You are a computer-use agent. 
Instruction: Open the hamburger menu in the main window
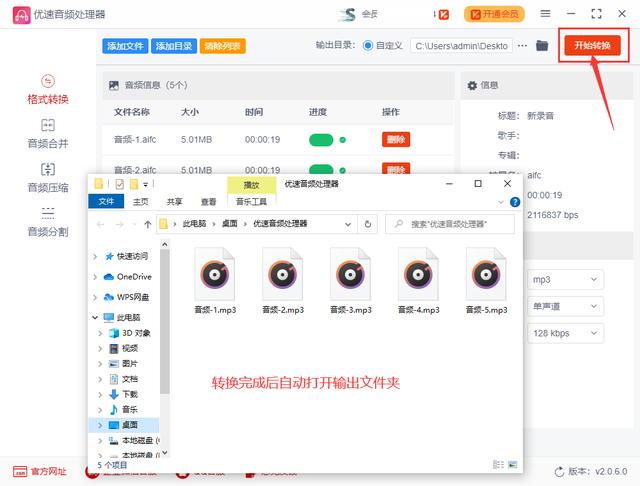(x=545, y=14)
